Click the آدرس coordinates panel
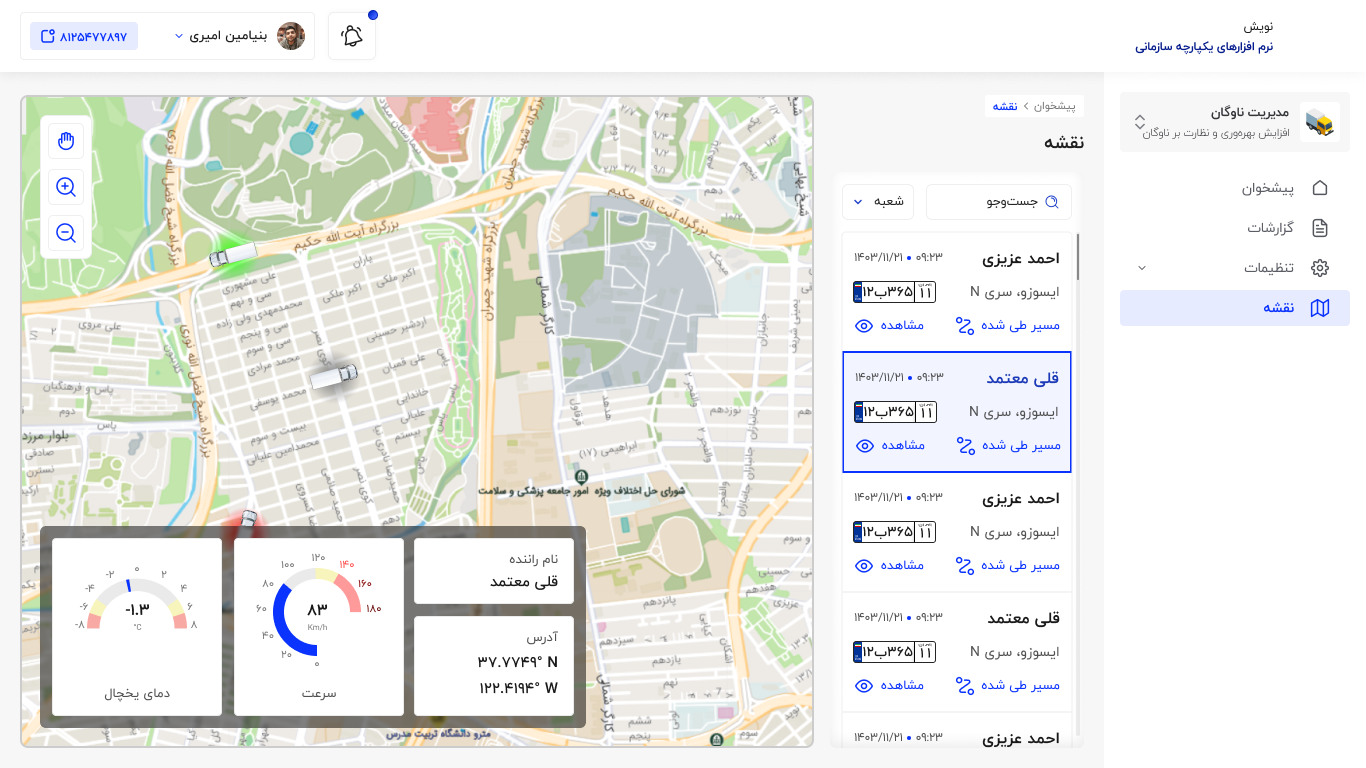The height and width of the screenshot is (768, 1366). coord(494,666)
